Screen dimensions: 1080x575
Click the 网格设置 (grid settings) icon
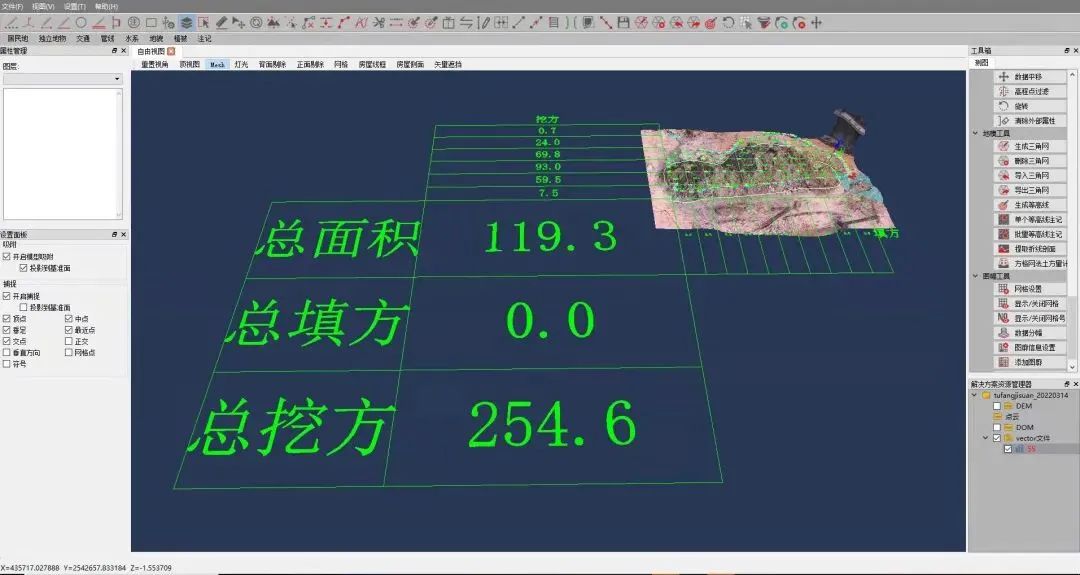click(1004, 289)
